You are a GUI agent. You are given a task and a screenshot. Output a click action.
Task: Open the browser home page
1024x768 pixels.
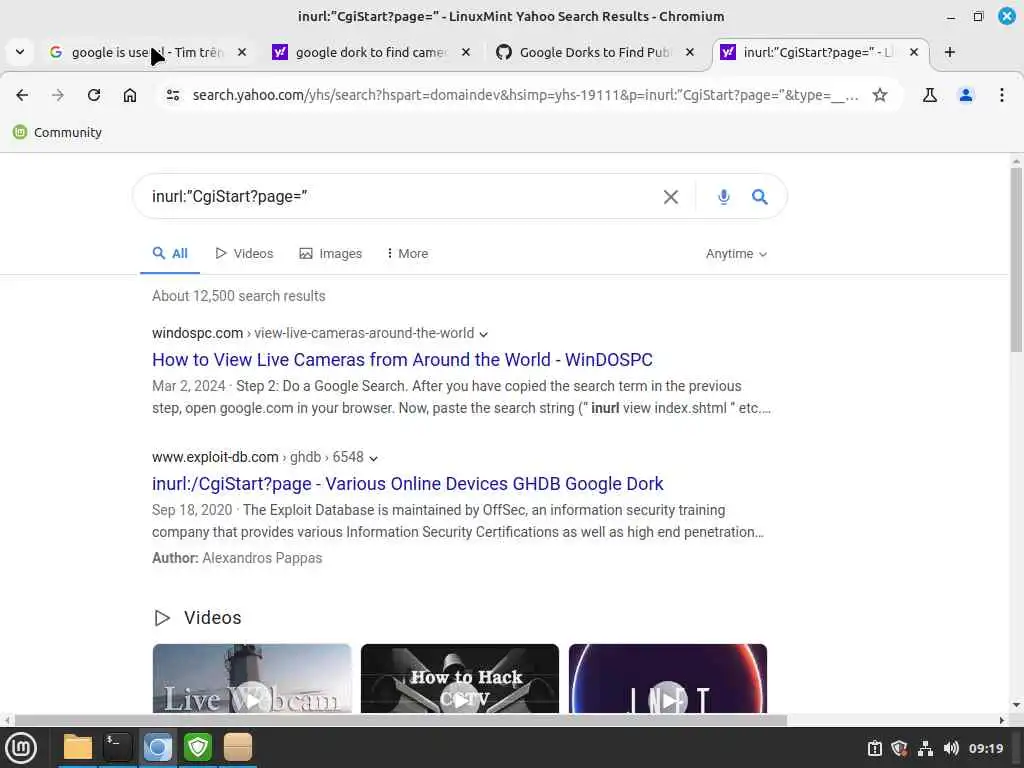coord(130,95)
